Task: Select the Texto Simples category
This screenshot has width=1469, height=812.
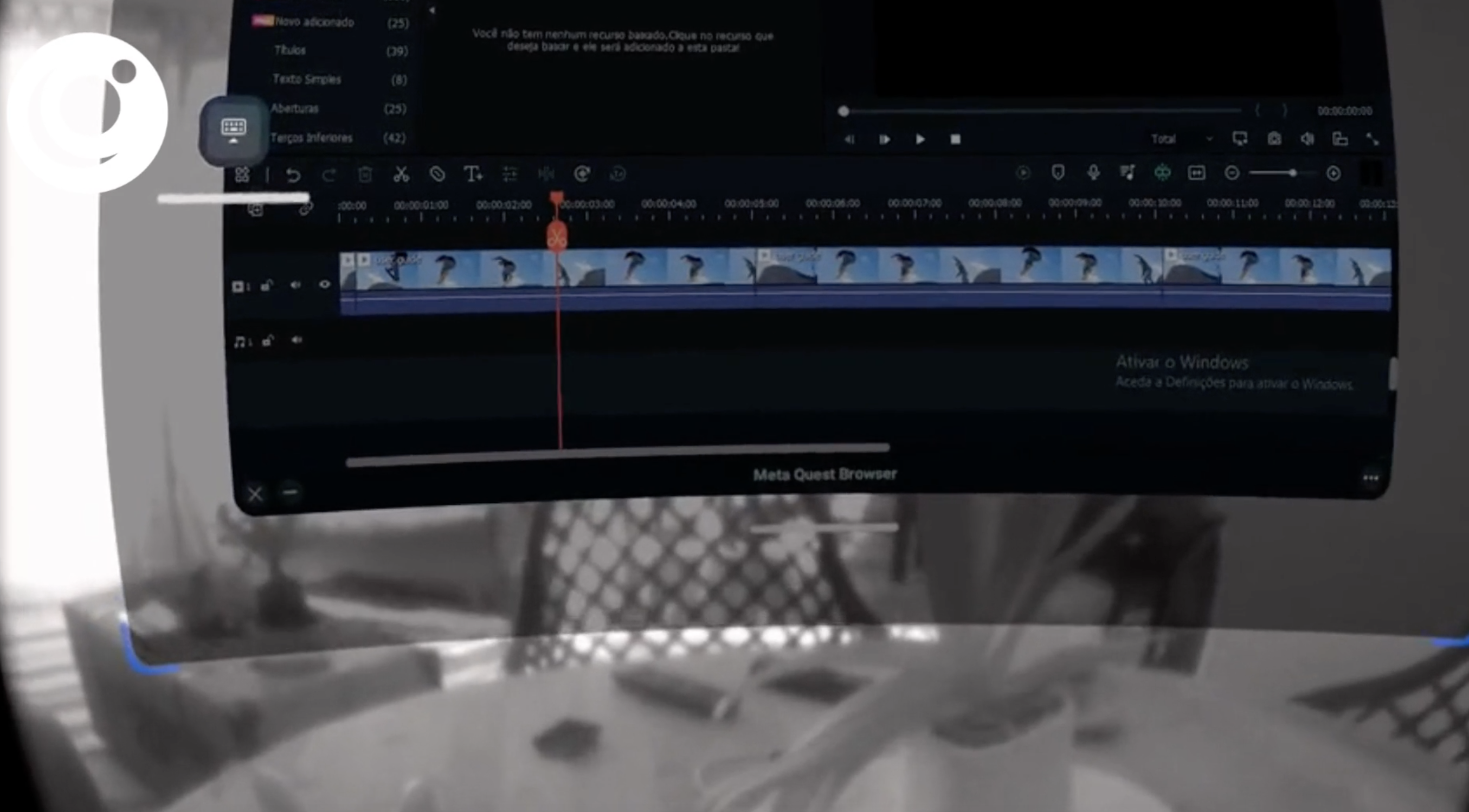Action: (x=307, y=79)
